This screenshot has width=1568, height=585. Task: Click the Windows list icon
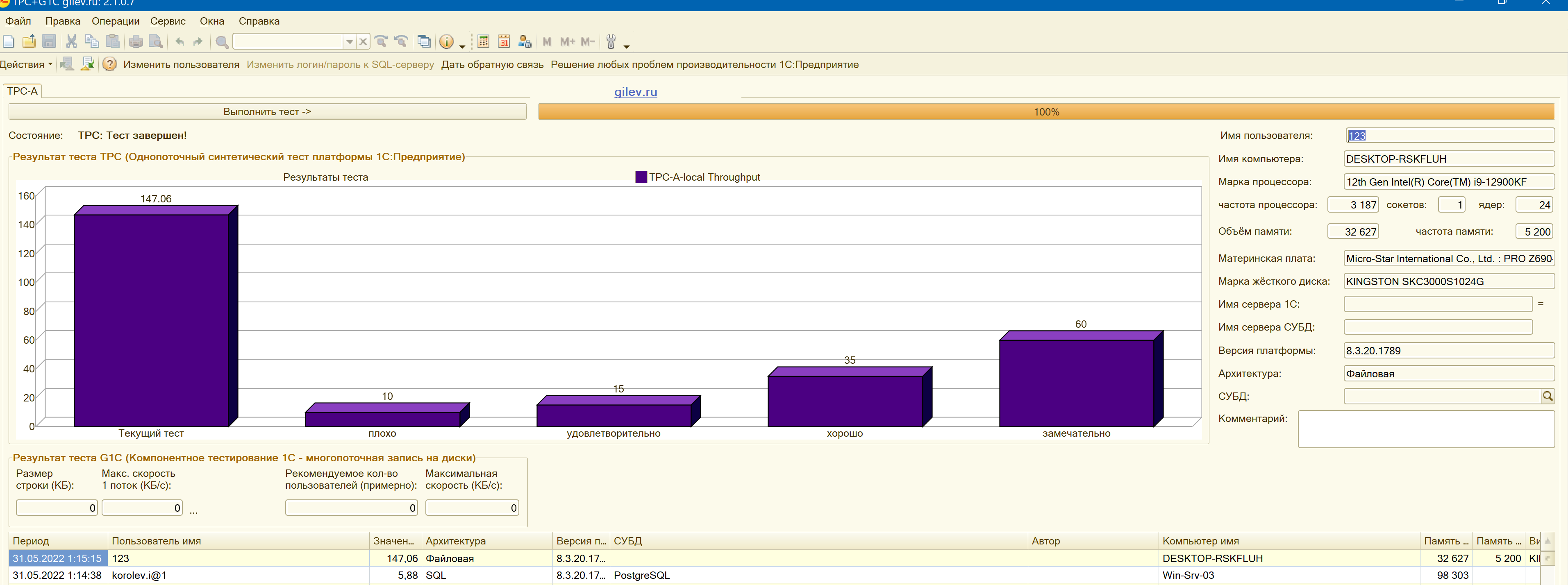(424, 41)
